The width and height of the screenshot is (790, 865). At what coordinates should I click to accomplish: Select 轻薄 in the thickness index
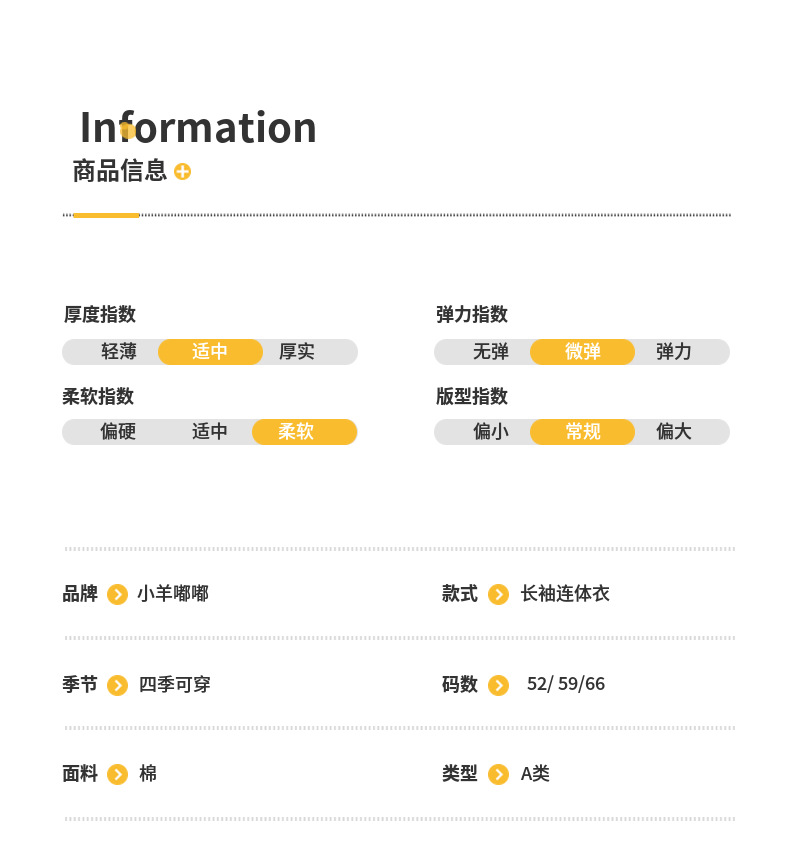(119, 352)
